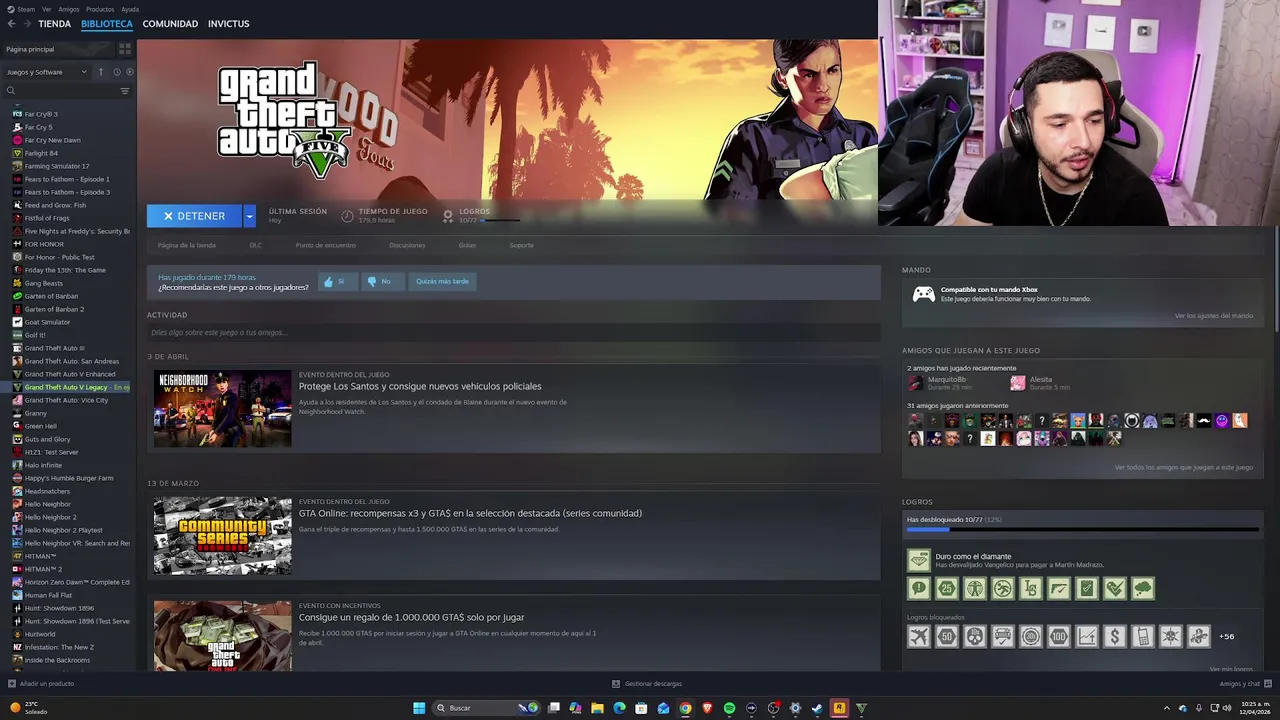Select 'Far Cry 5' in the library list
The width and height of the screenshot is (1280, 720).
pyautogui.click(x=38, y=127)
